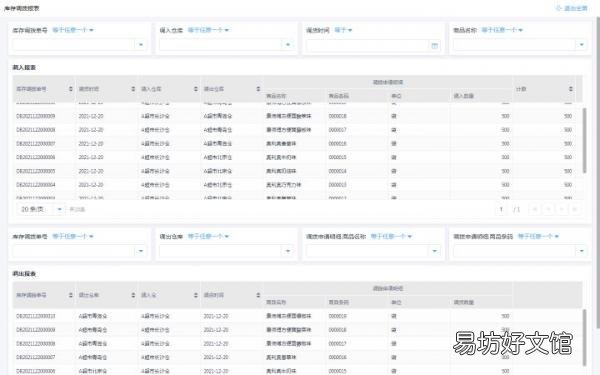600x375 pixels.
Task: Open the 20 条/页 page size dropdown
Action: (x=41, y=209)
